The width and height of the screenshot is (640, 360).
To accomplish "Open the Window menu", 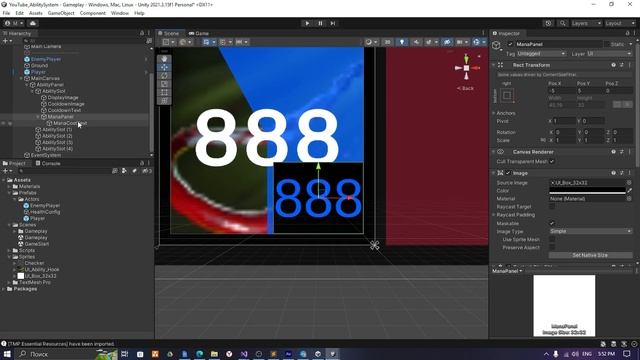I will tap(120, 13).
